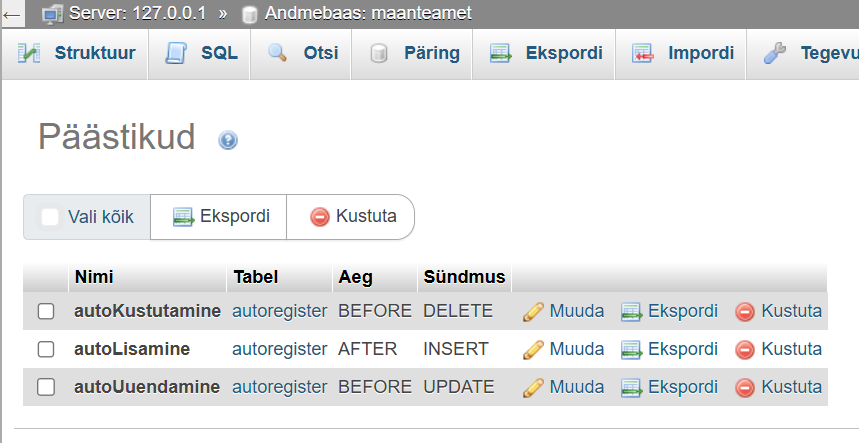
Task: Click the red delete icon for autoKustutamine
Action: (744, 312)
